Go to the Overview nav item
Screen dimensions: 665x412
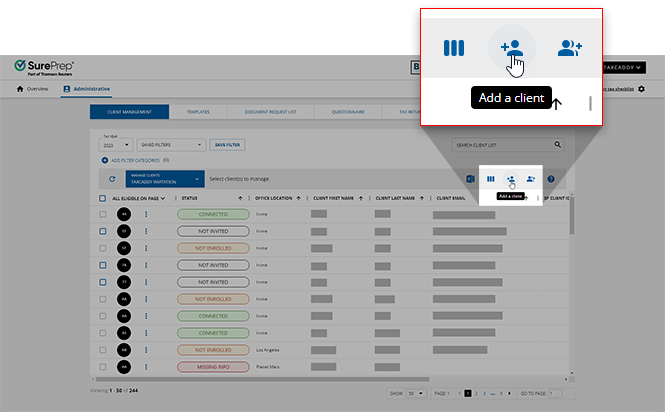tap(32, 89)
